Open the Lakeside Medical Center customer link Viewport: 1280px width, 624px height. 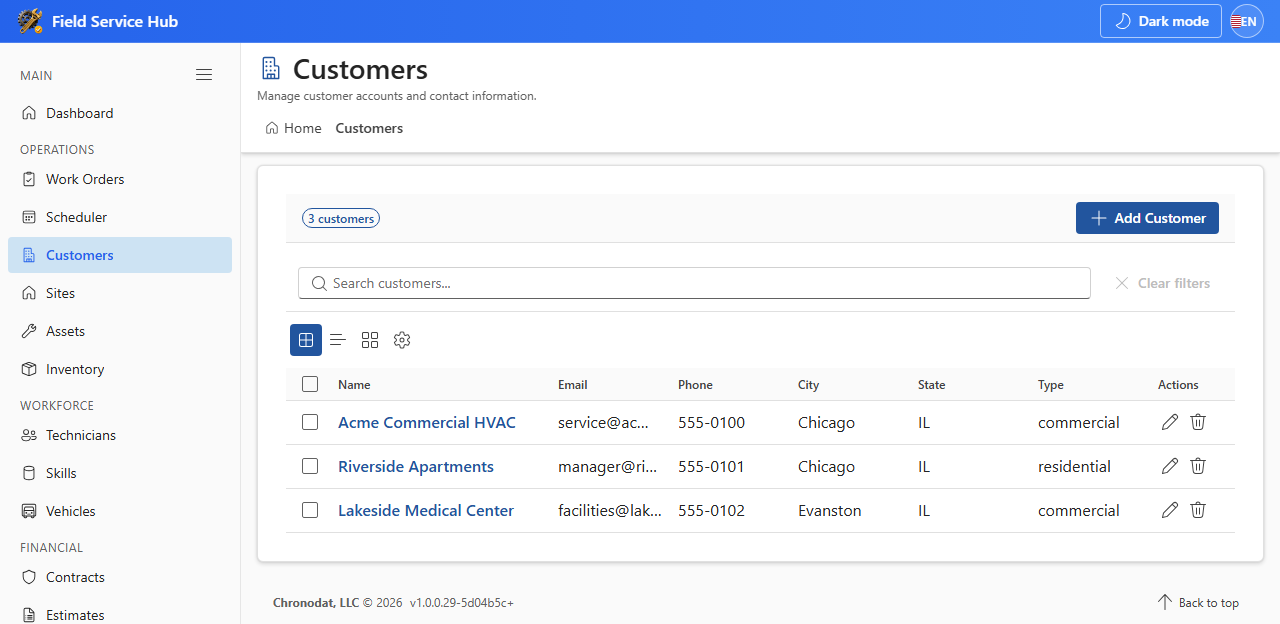(x=426, y=510)
